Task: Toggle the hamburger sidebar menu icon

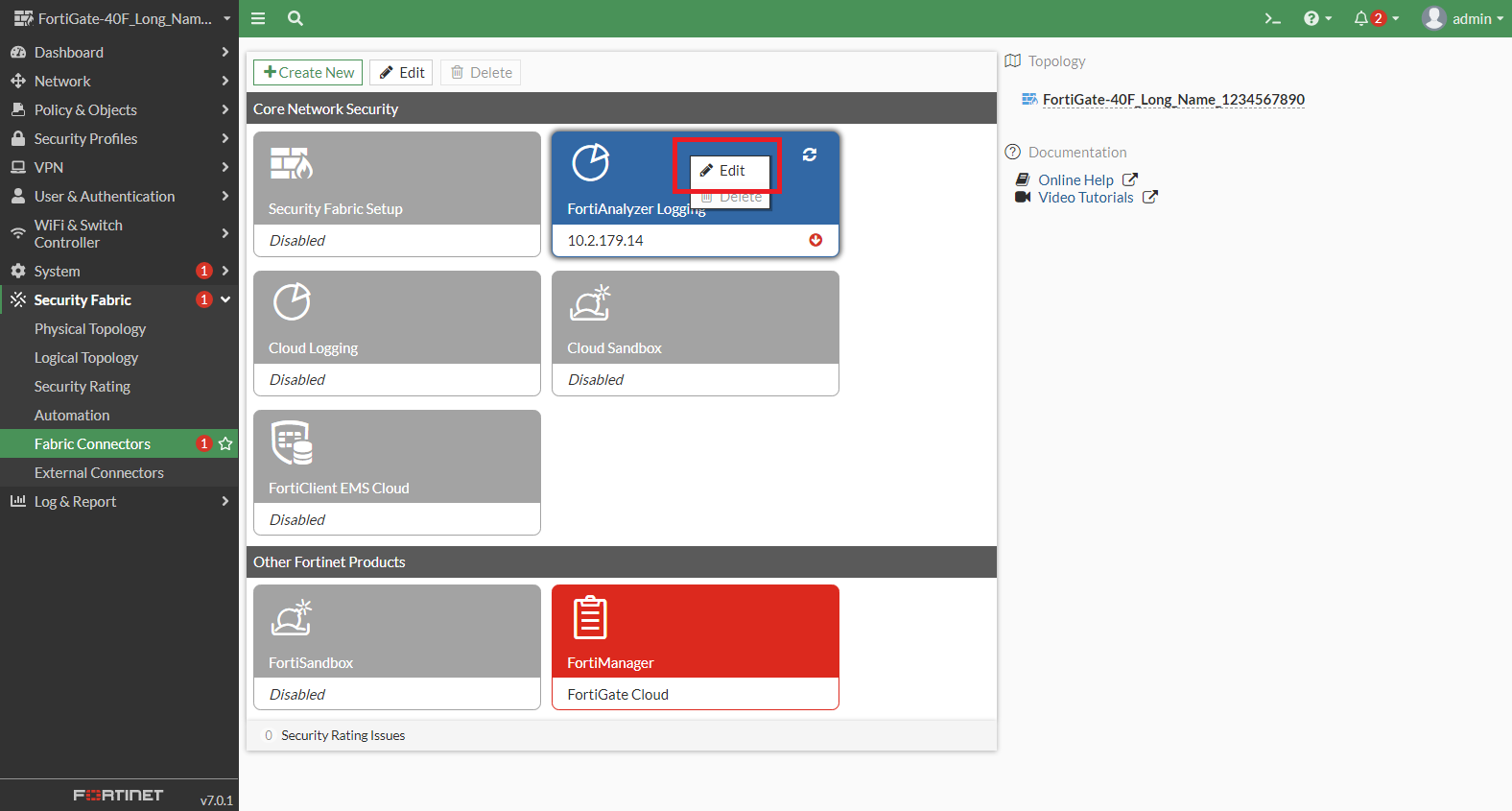Action: click(x=258, y=18)
